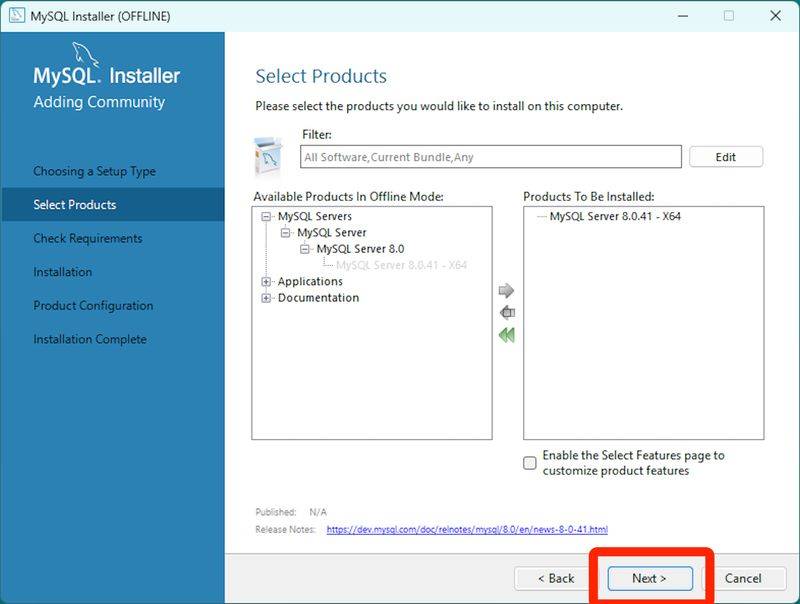Expand the Applications tree node
The image size is (800, 604).
coord(266,282)
